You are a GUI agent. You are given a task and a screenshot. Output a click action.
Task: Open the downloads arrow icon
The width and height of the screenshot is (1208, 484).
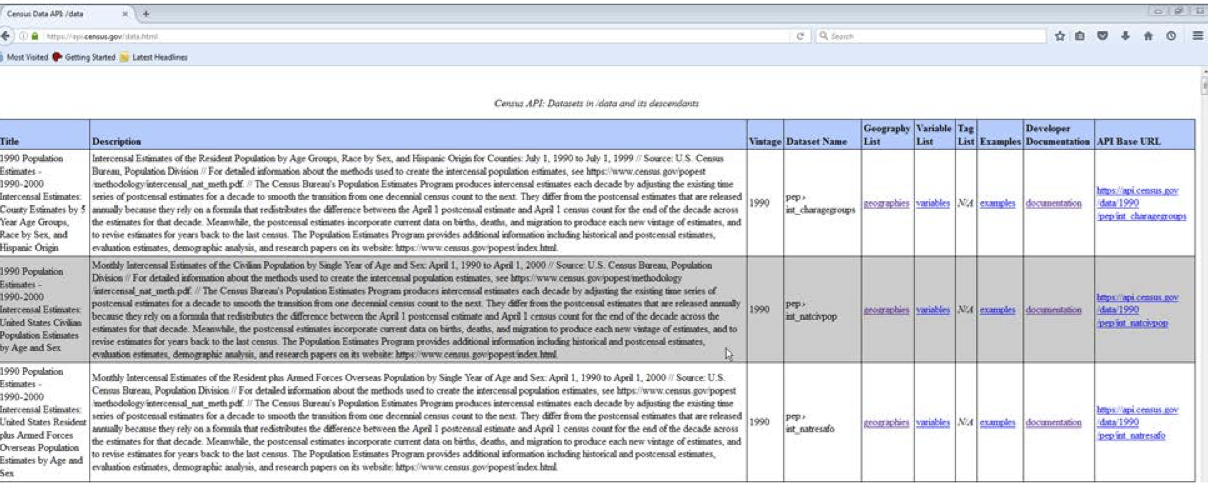click(x=1126, y=36)
